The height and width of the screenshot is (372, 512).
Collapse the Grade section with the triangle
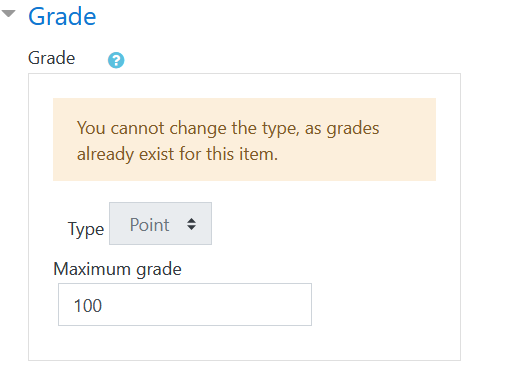pyautogui.click(x=8, y=14)
